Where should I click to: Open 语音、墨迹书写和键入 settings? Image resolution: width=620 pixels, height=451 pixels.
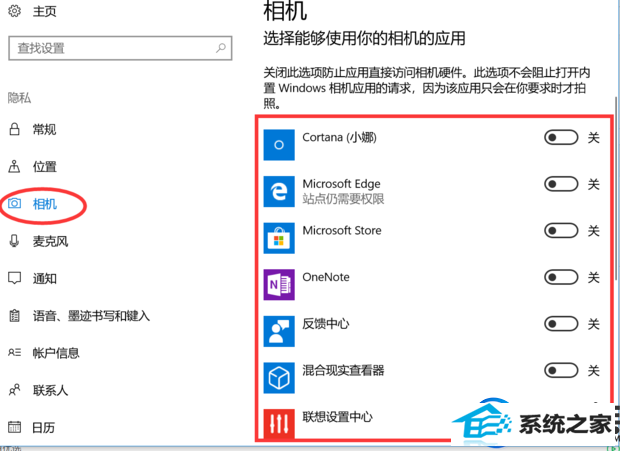click(91, 315)
